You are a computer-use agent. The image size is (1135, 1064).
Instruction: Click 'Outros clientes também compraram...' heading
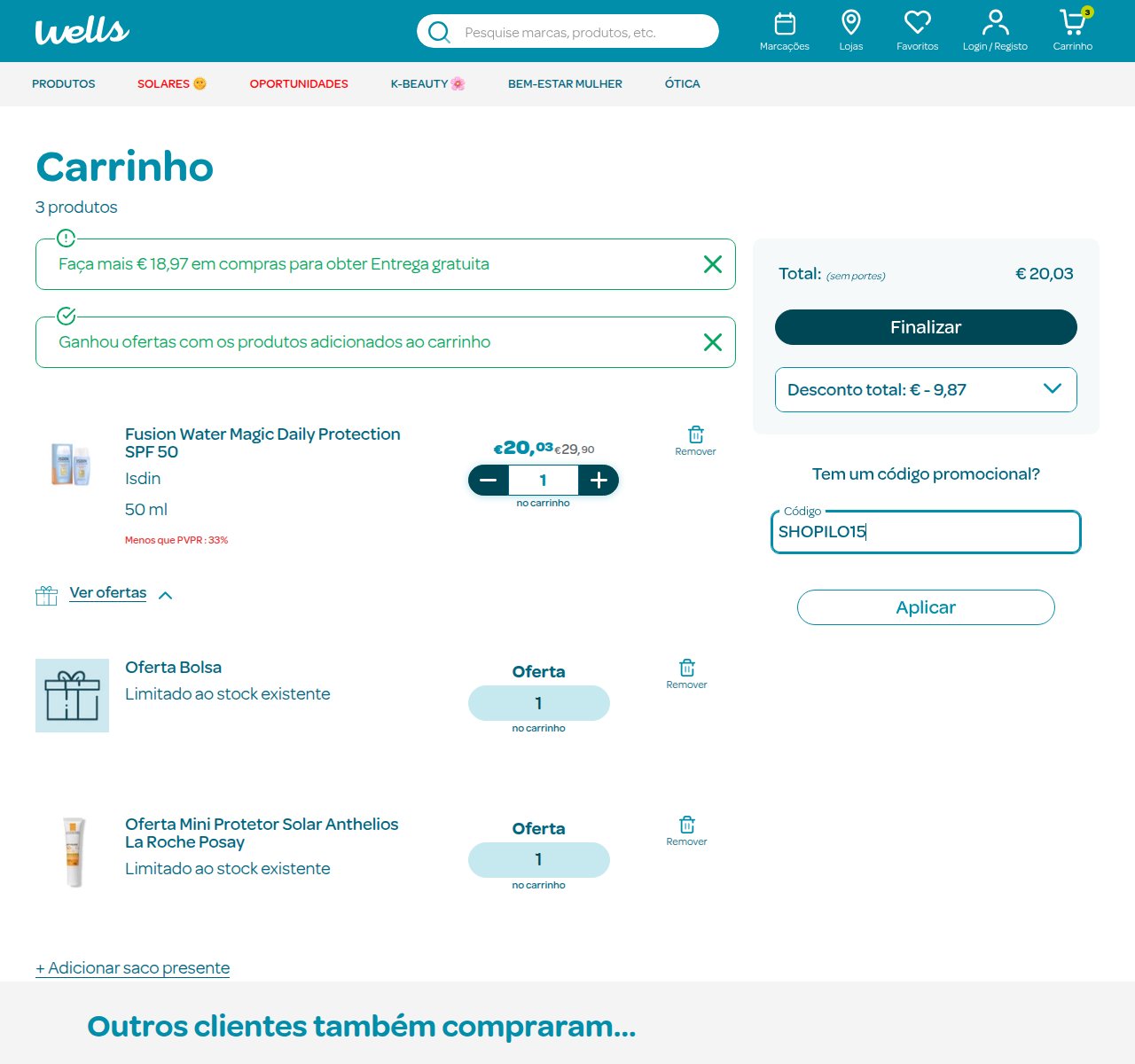click(x=362, y=1027)
